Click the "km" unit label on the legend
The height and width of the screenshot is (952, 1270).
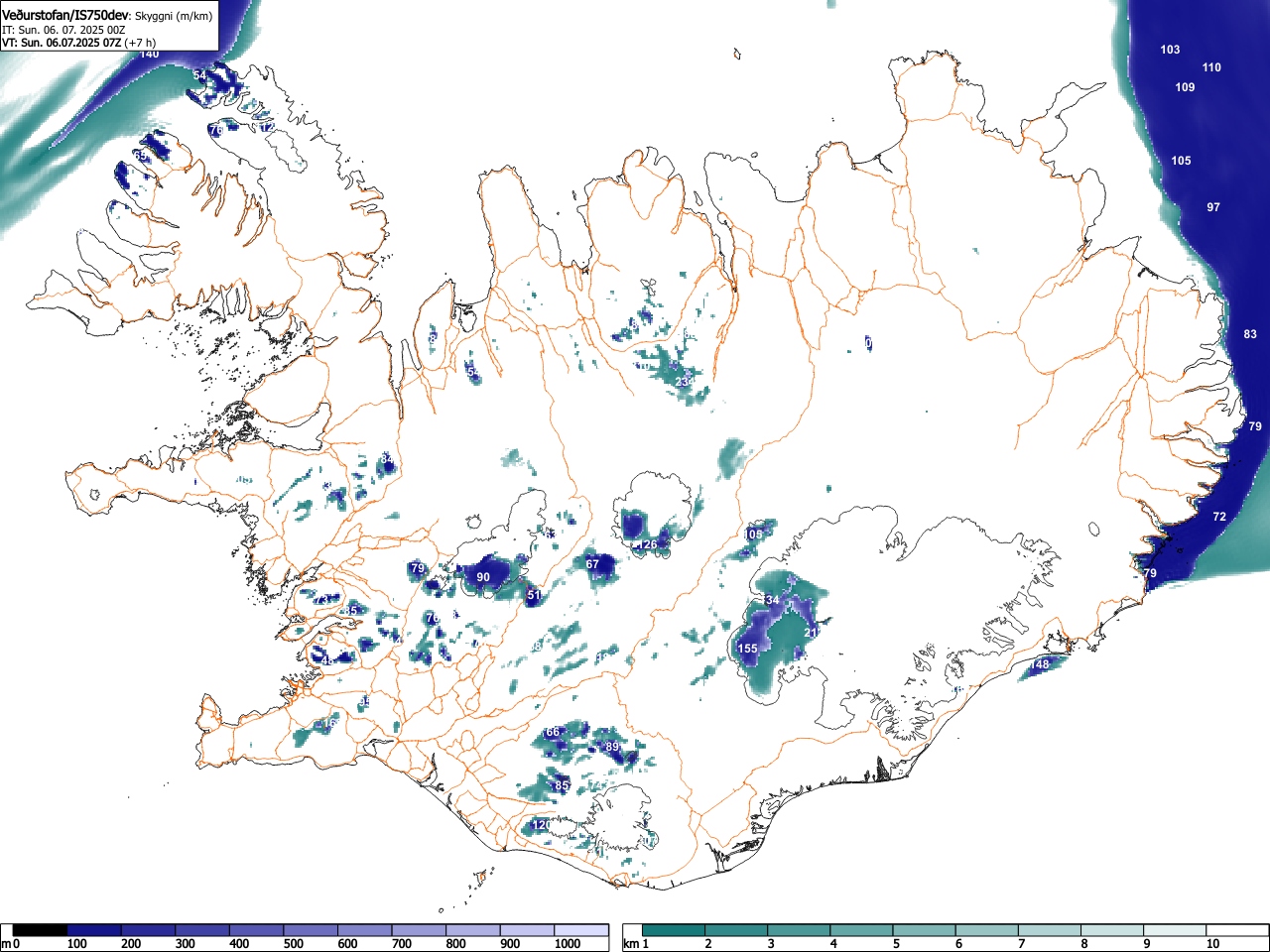tap(630, 944)
